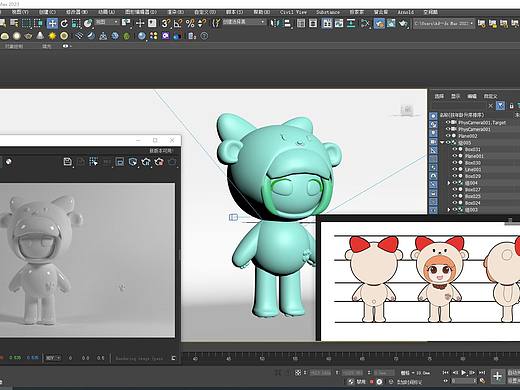Open the Mirror tool

tap(275, 23)
